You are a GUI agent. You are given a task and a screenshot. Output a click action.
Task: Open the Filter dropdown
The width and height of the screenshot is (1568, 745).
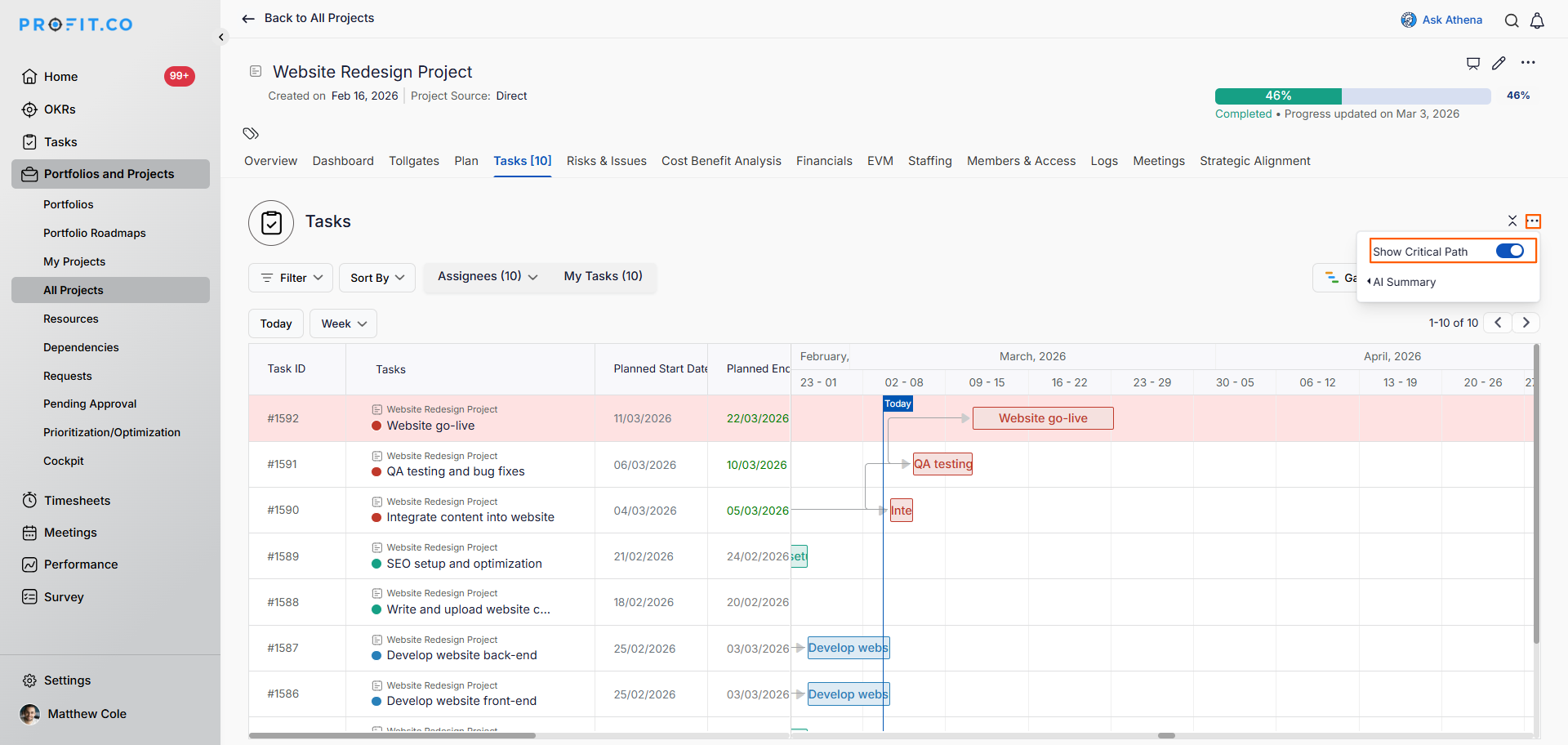(291, 278)
